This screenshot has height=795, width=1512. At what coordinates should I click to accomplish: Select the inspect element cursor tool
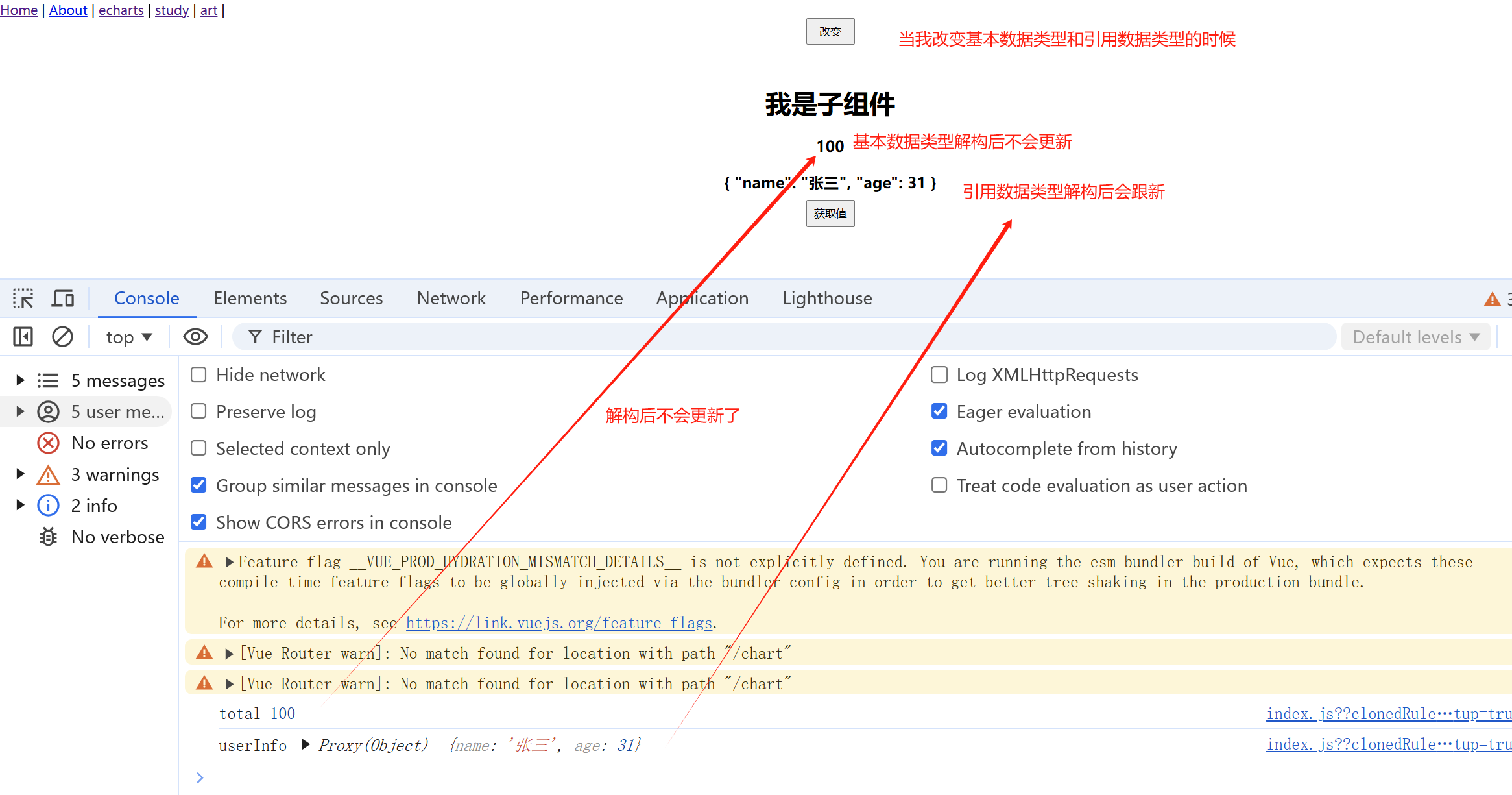[x=23, y=297]
